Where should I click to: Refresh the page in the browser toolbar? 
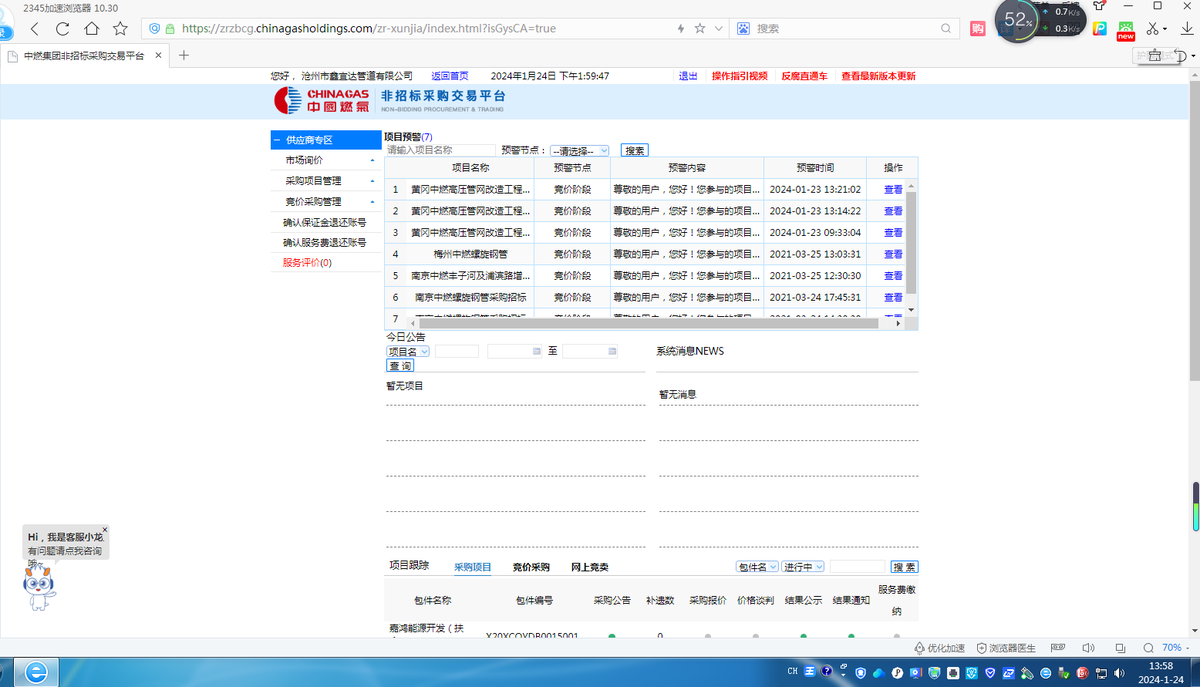(x=63, y=30)
